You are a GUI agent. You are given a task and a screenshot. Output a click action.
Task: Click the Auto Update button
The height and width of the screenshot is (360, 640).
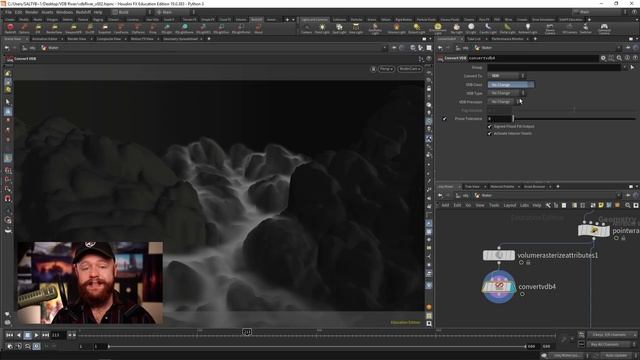click(x=616, y=356)
